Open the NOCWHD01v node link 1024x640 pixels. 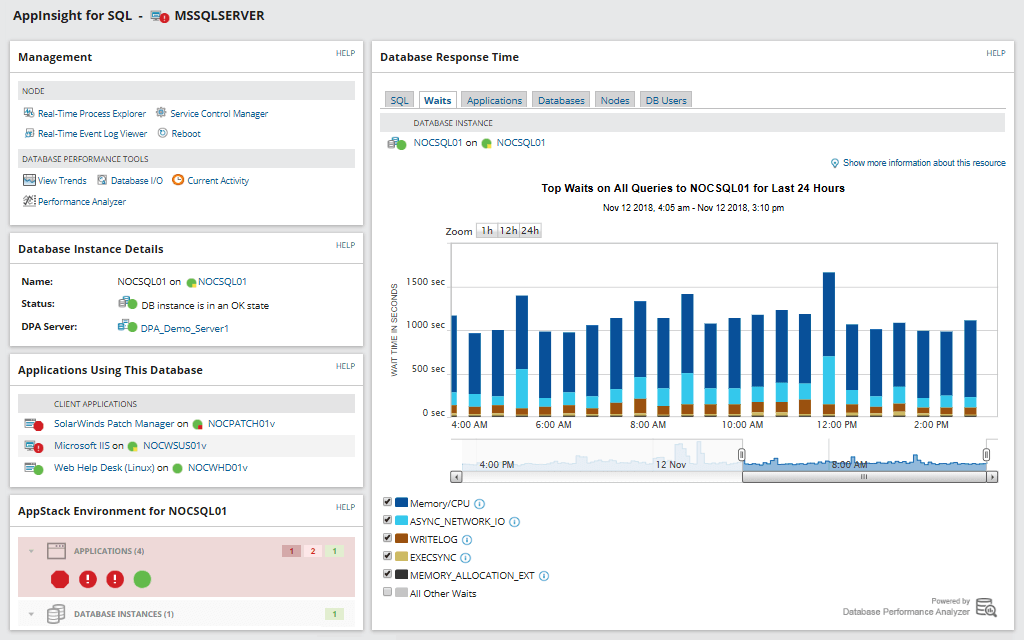coord(218,468)
